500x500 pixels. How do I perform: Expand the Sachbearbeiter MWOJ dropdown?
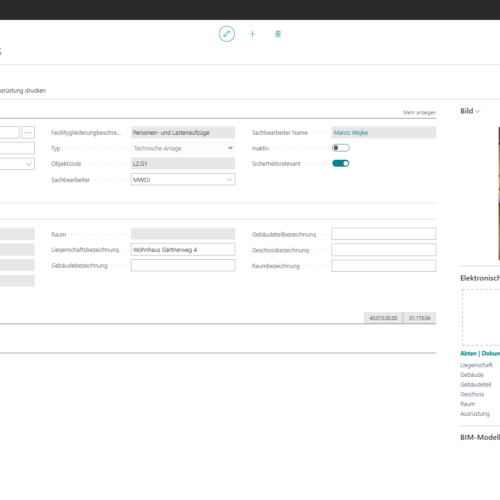[x=183, y=180]
